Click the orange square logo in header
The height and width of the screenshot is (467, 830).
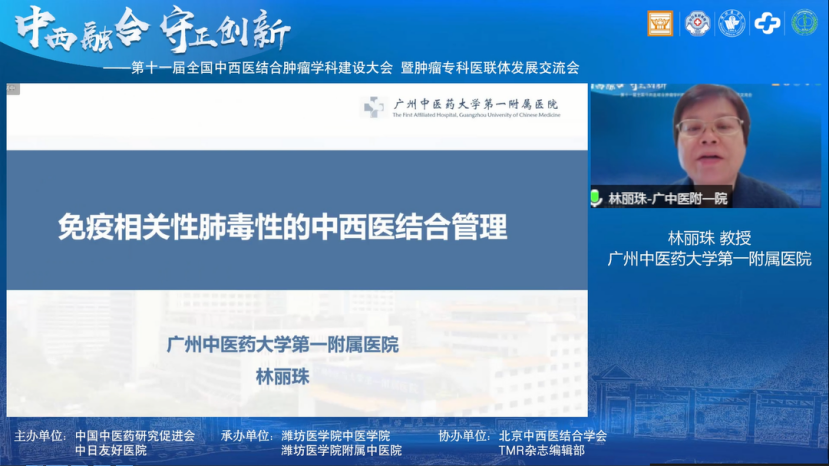coord(660,23)
